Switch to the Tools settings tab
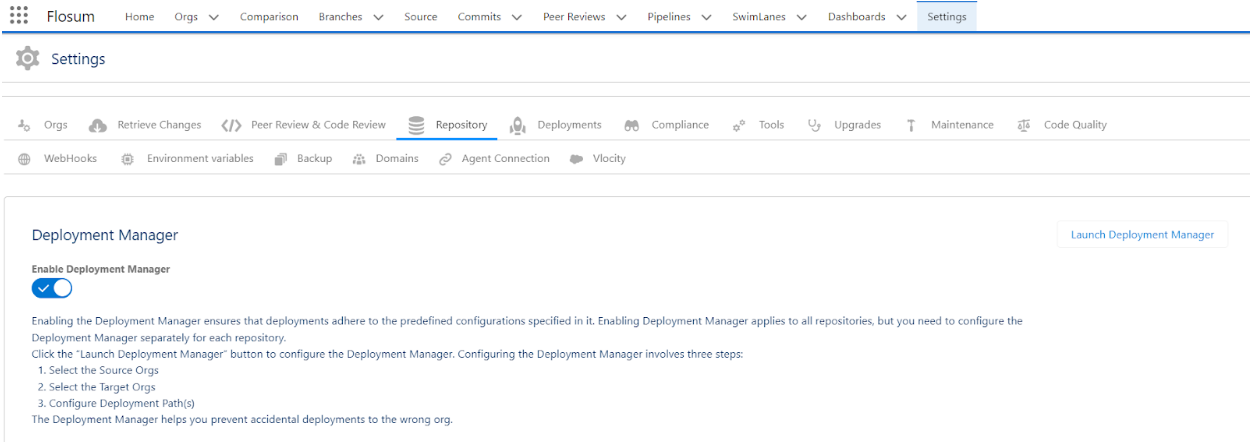The image size is (1256, 442). [x=771, y=125]
